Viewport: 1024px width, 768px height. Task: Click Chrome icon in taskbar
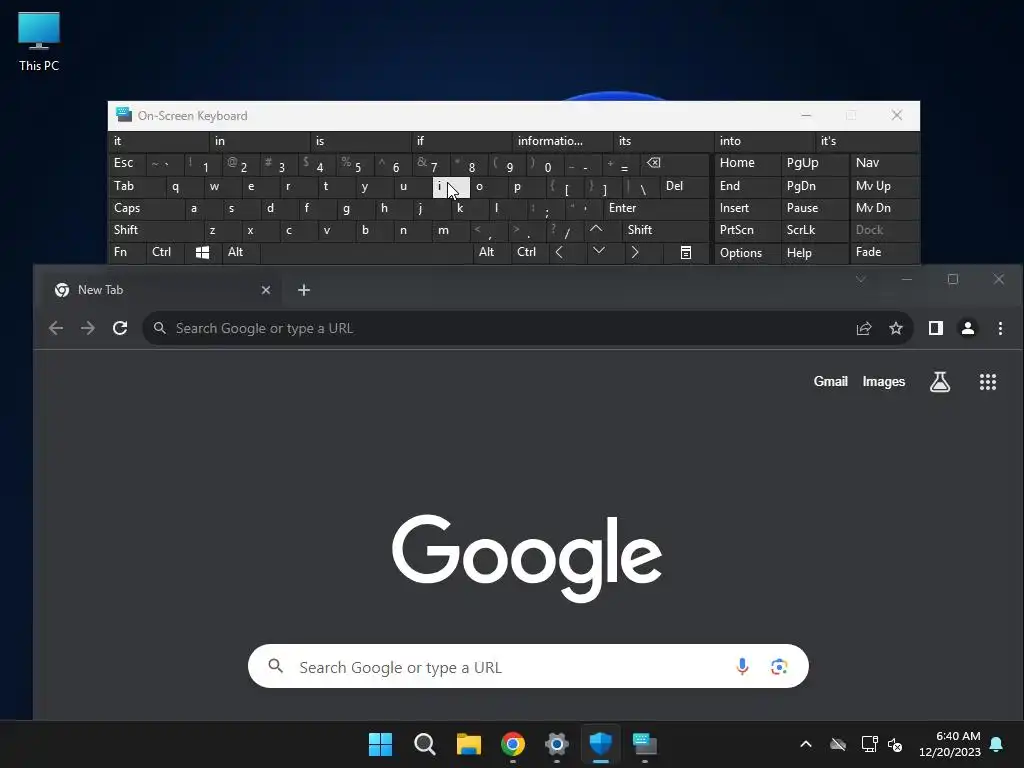click(x=513, y=744)
